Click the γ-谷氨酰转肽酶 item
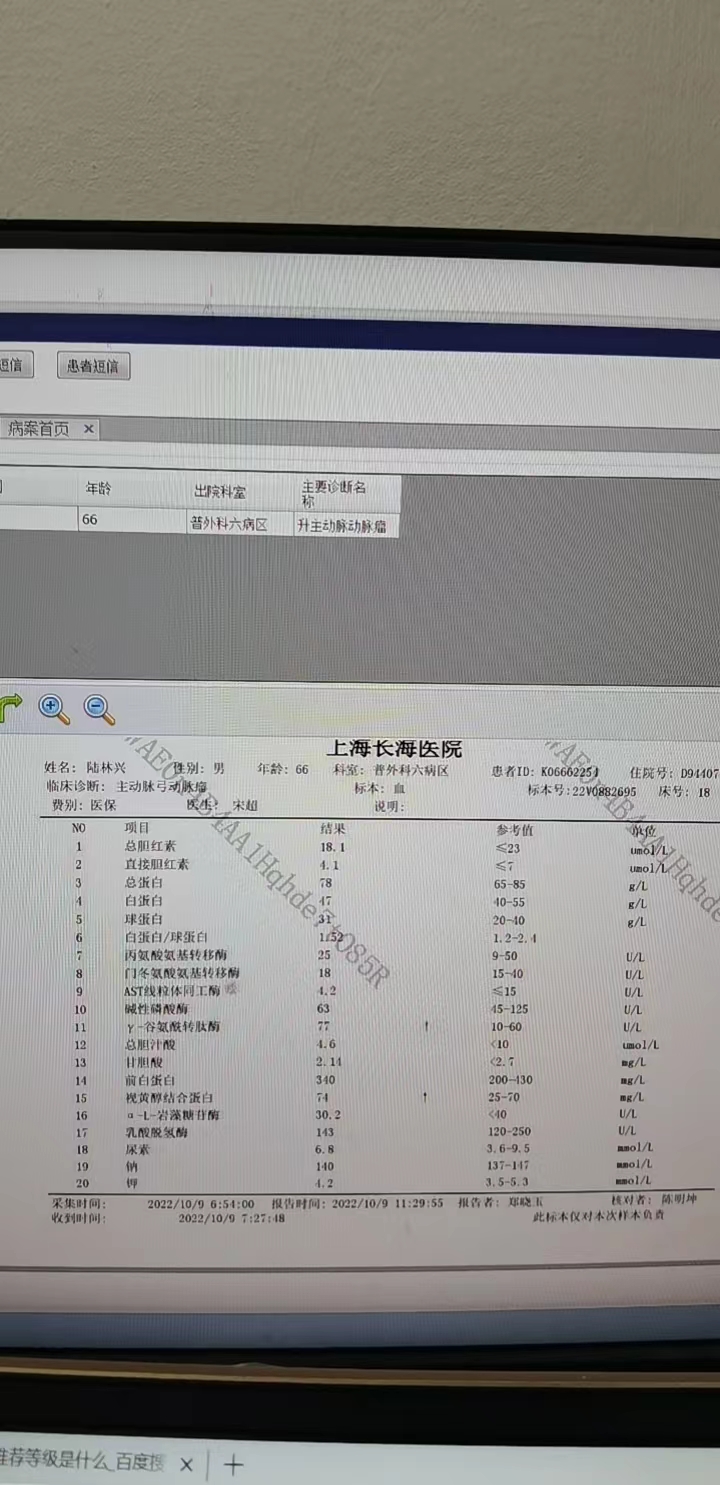The image size is (720, 1485). point(172,1026)
